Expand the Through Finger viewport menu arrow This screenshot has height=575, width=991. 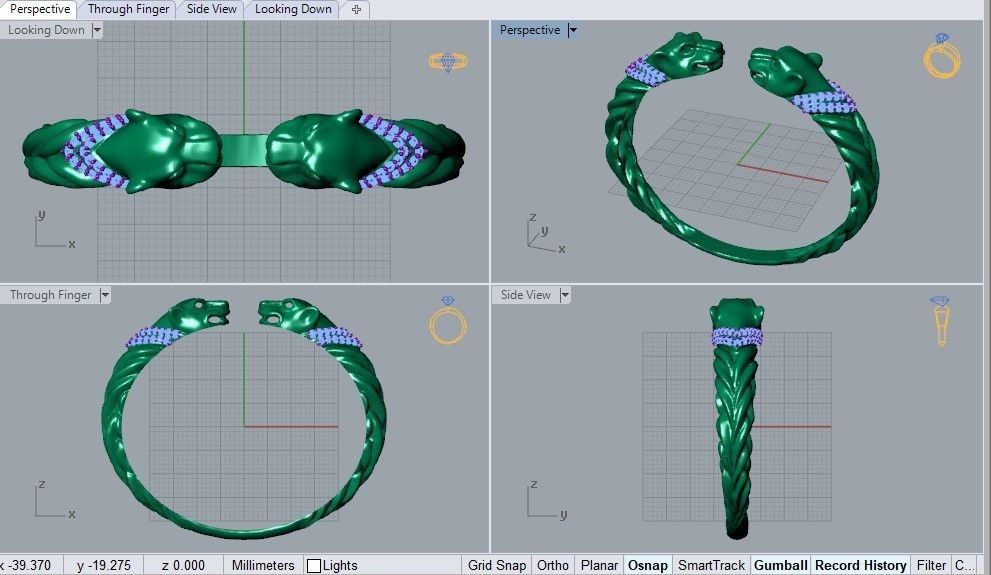(105, 294)
